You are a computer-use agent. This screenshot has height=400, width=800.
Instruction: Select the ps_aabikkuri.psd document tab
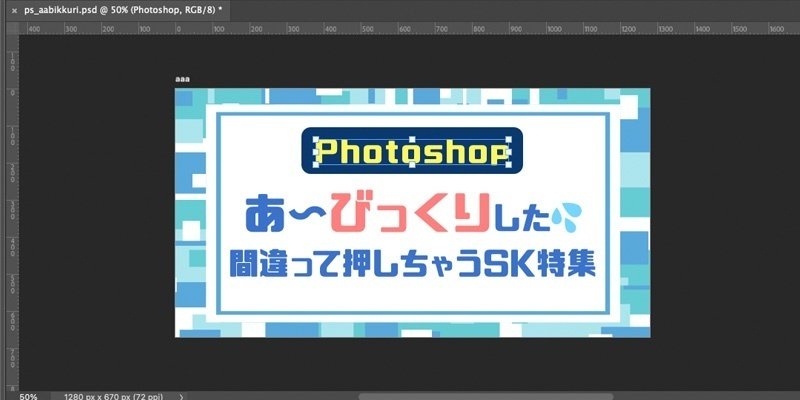click(118, 10)
